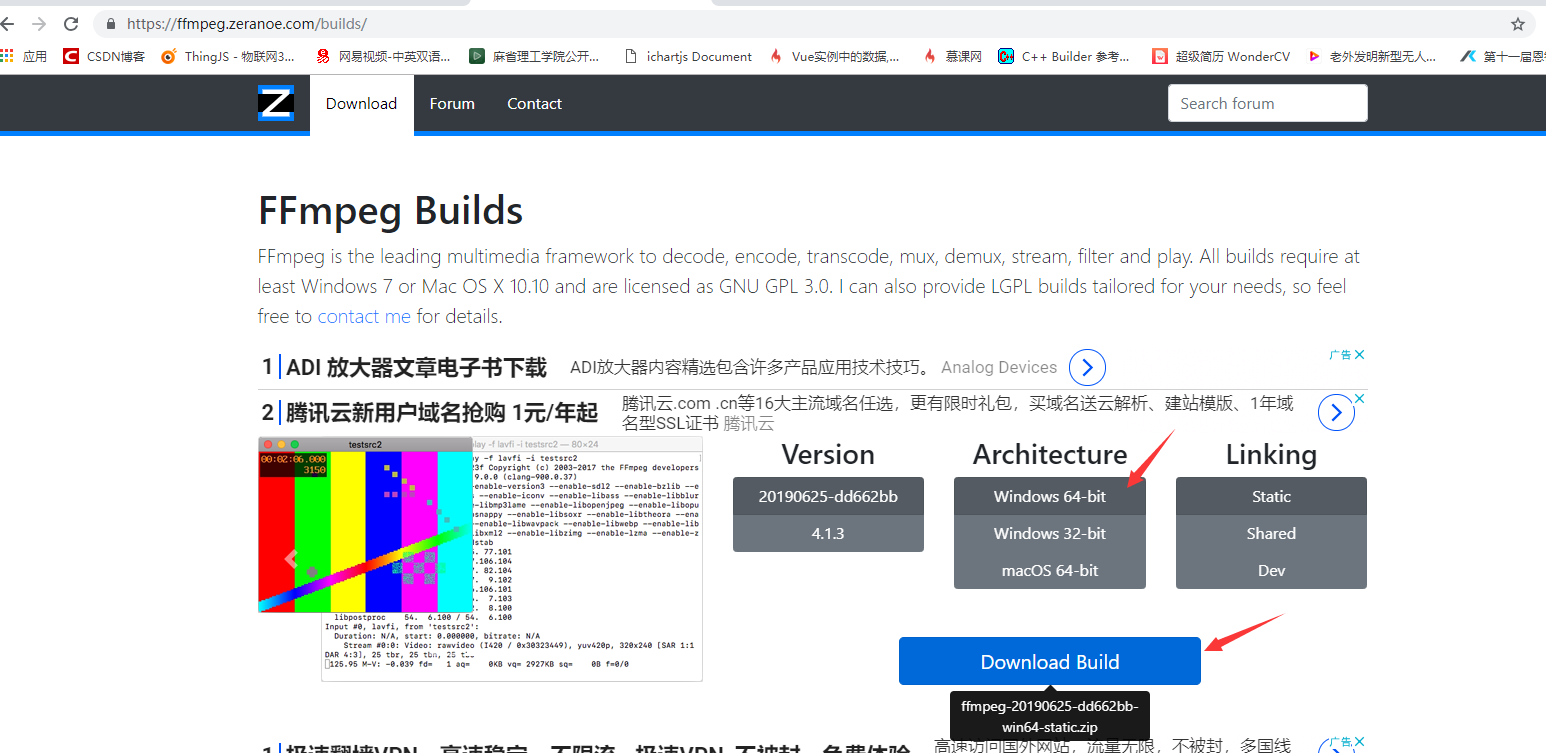Open the C++ Builder 参考 bookmark
1546x753 pixels.
(1064, 56)
